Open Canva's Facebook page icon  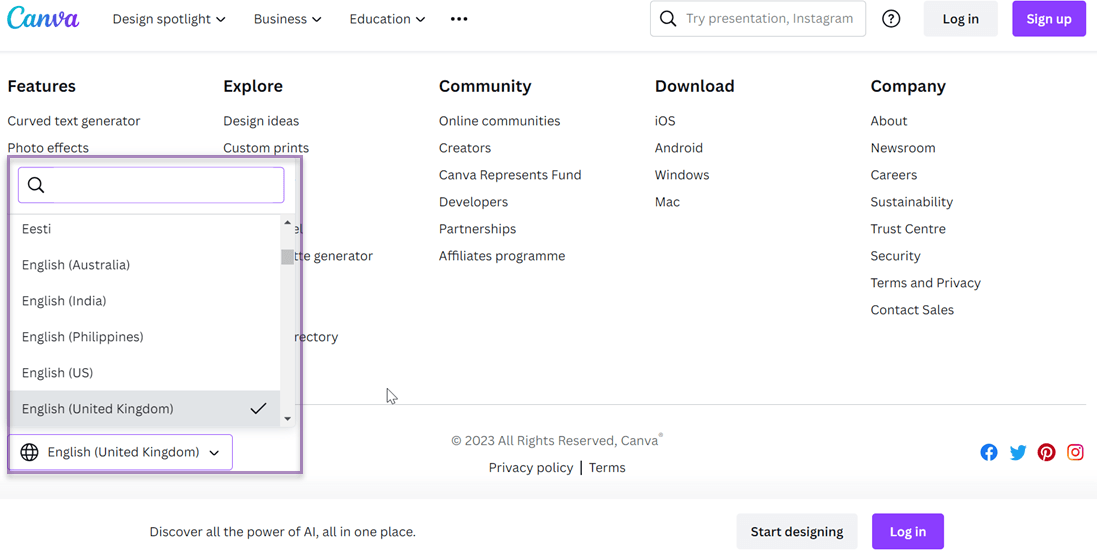pyautogui.click(x=989, y=452)
